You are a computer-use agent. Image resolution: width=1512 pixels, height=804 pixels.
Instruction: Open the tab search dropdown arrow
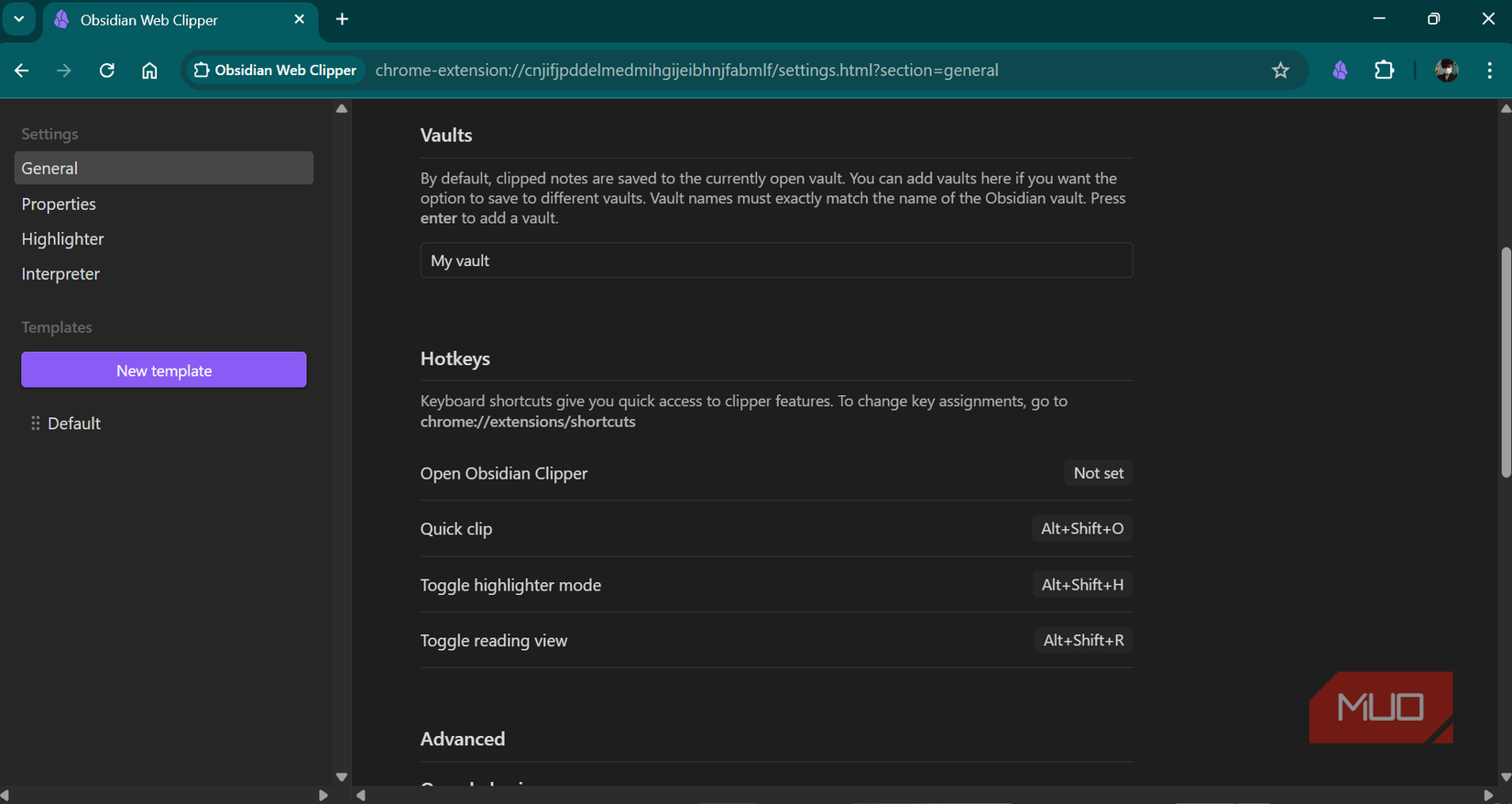pos(18,19)
